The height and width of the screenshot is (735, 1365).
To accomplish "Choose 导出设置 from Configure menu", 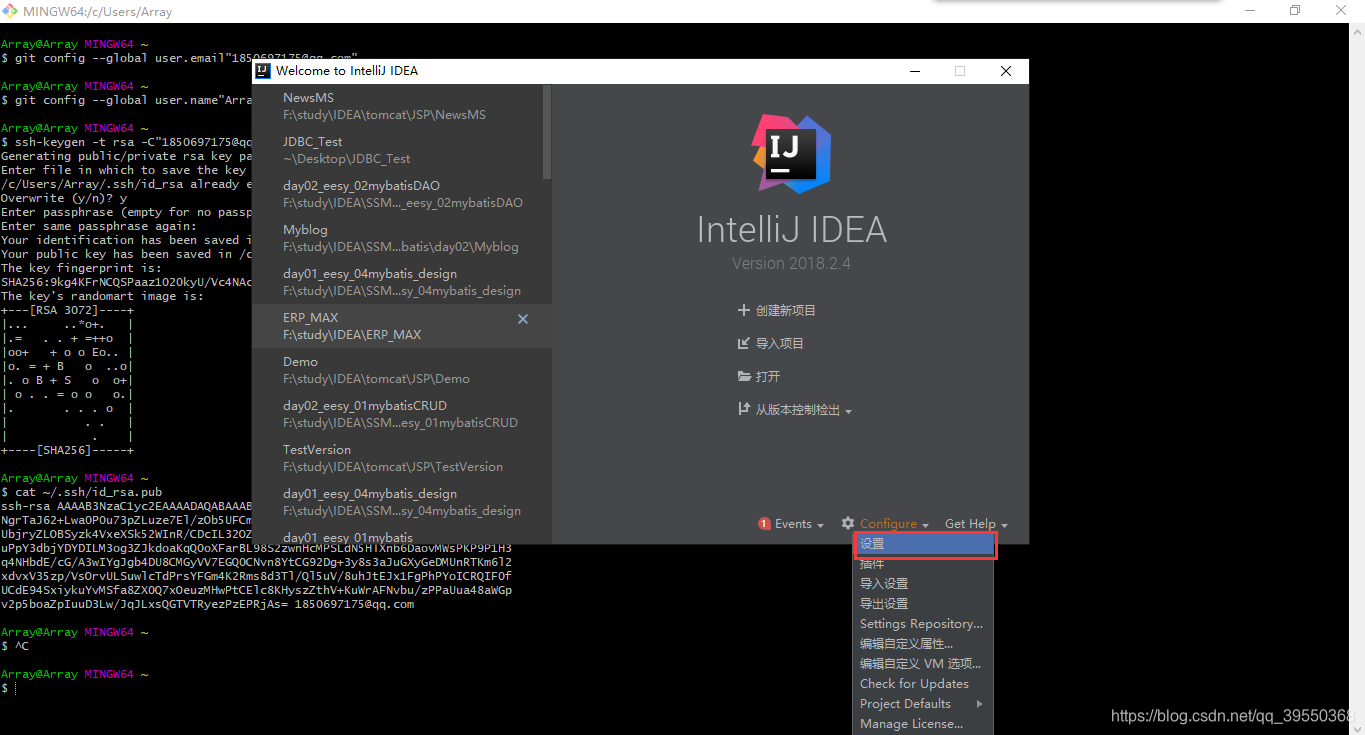I will (x=924, y=604).
